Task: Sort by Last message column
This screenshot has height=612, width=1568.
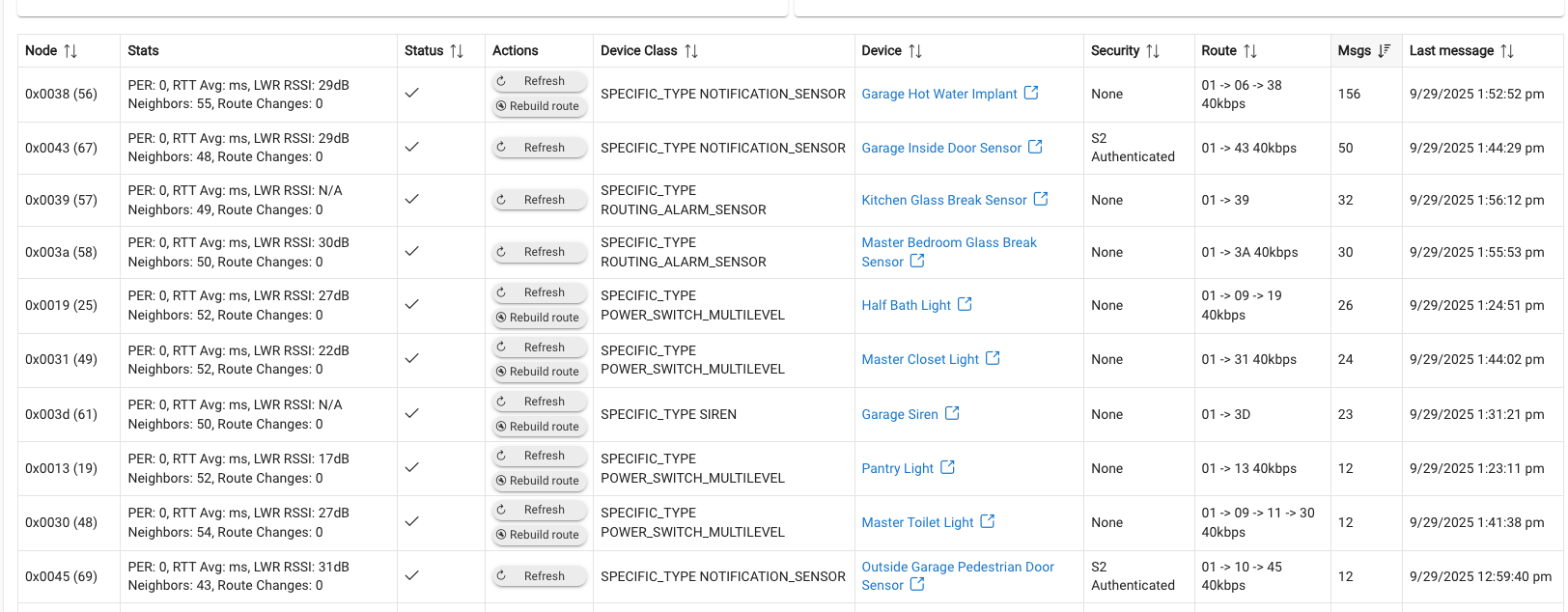Action: coord(1507,51)
